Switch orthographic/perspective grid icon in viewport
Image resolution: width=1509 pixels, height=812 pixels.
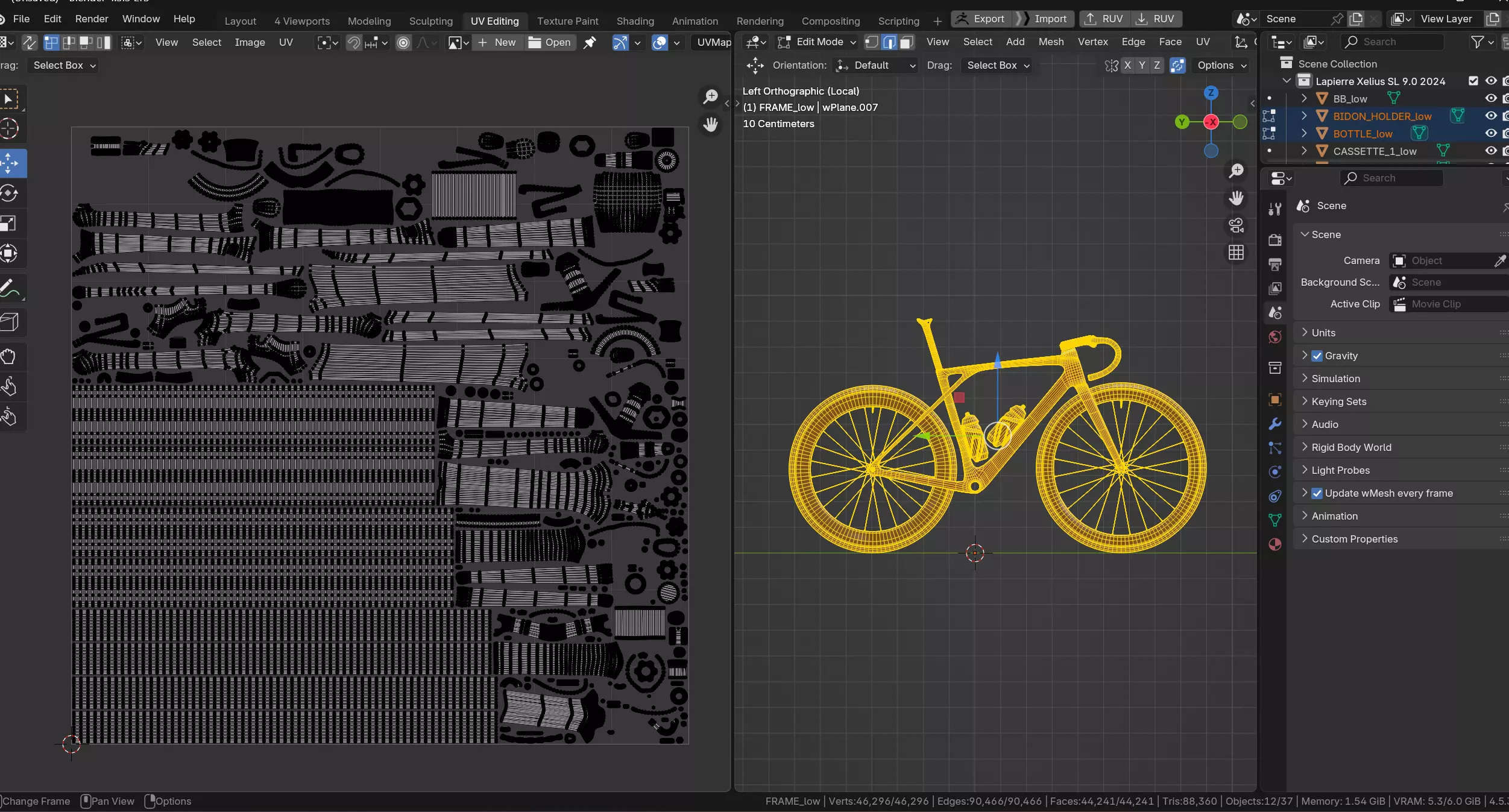click(x=1236, y=253)
